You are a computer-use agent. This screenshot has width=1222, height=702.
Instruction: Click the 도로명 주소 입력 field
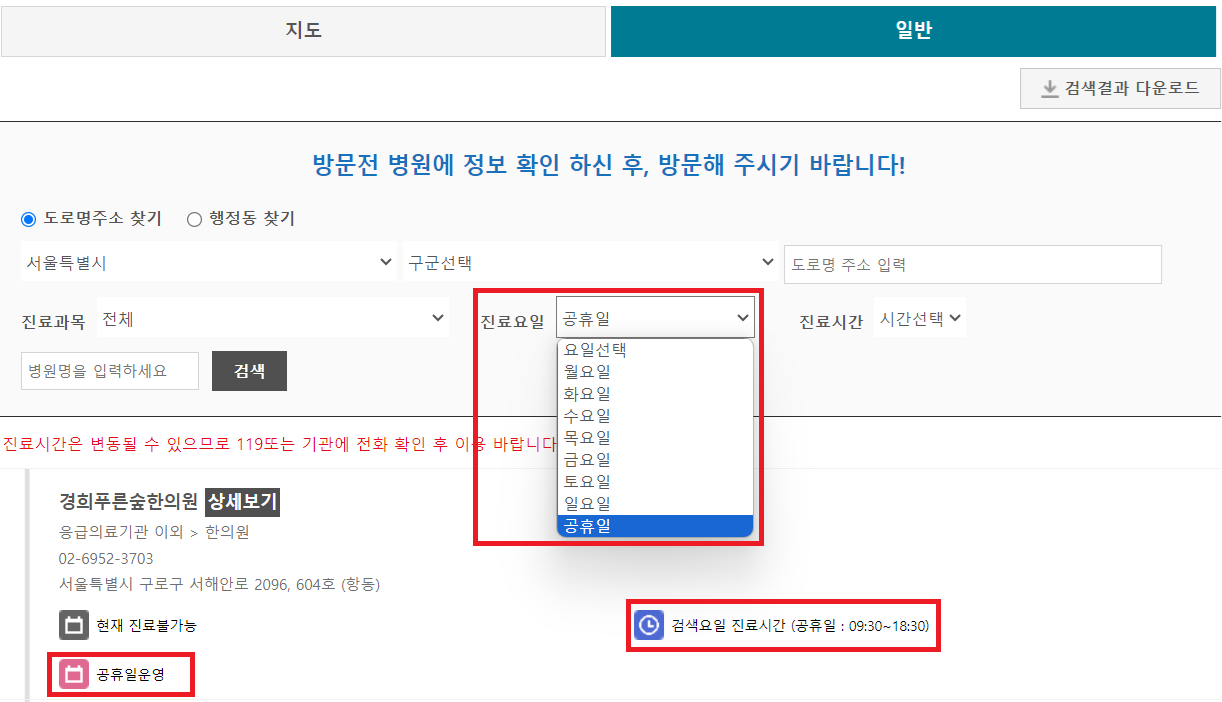[x=971, y=263]
